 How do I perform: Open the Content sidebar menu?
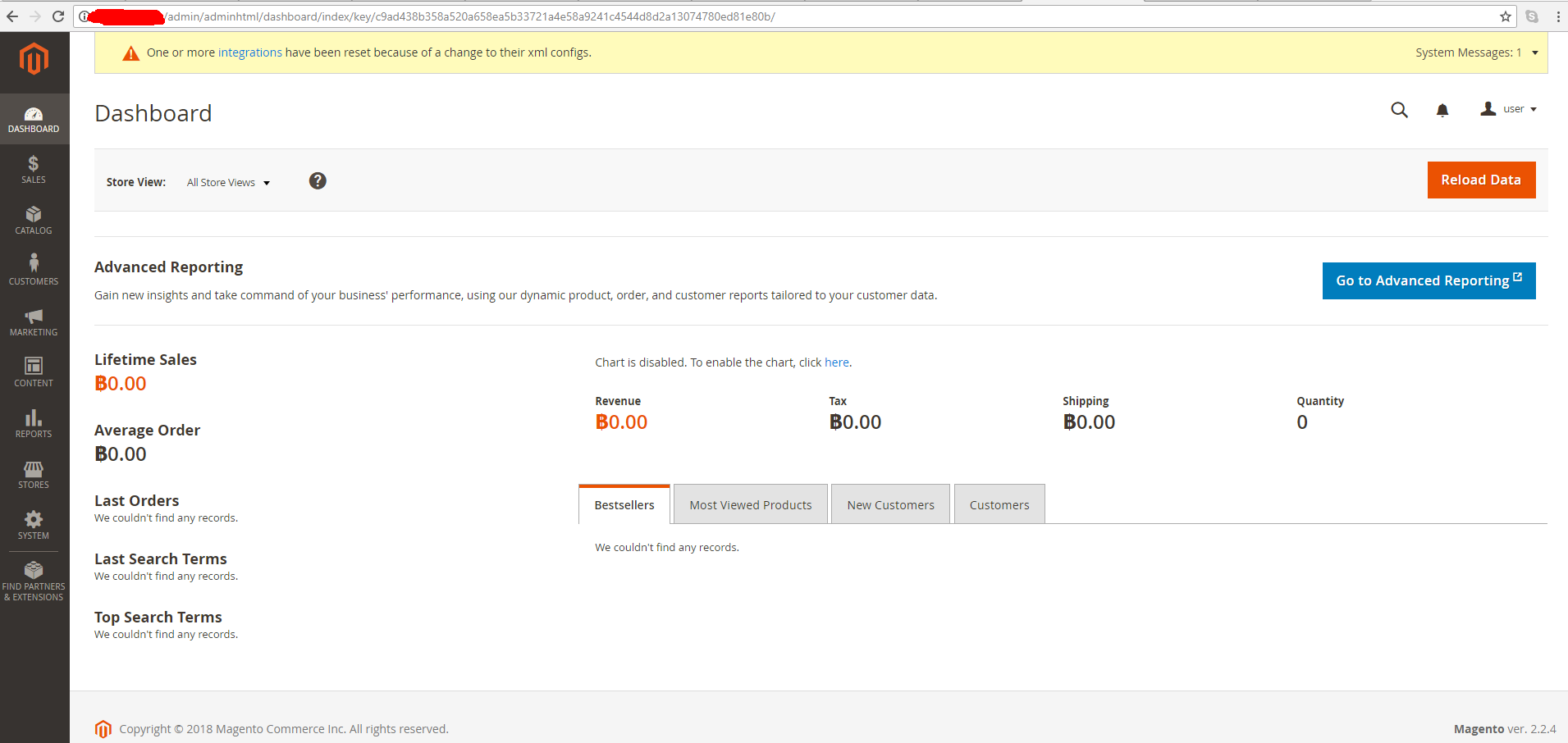coord(34,371)
